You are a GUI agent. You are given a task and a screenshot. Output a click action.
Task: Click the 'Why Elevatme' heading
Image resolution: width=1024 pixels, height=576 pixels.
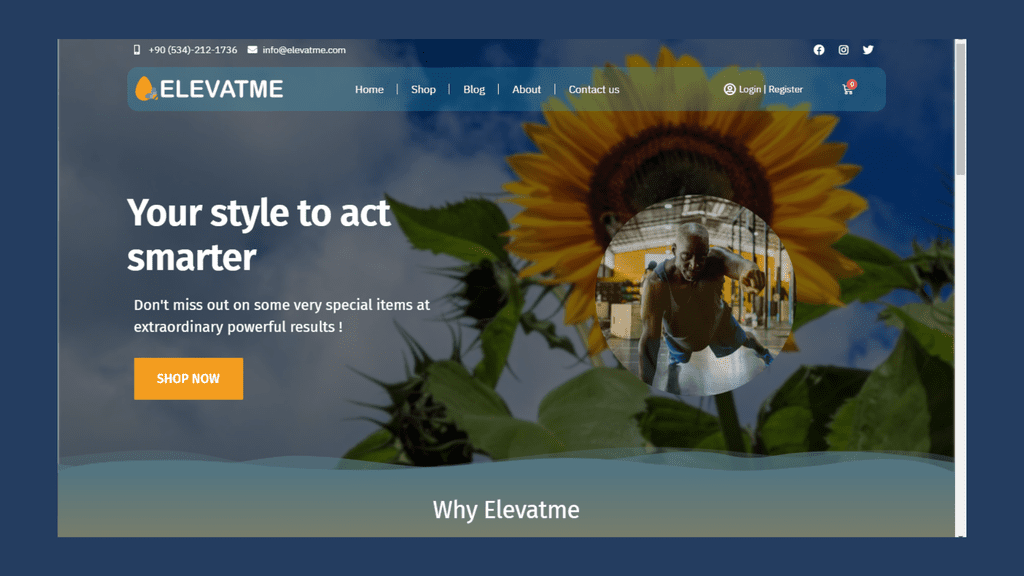pyautogui.click(x=506, y=510)
